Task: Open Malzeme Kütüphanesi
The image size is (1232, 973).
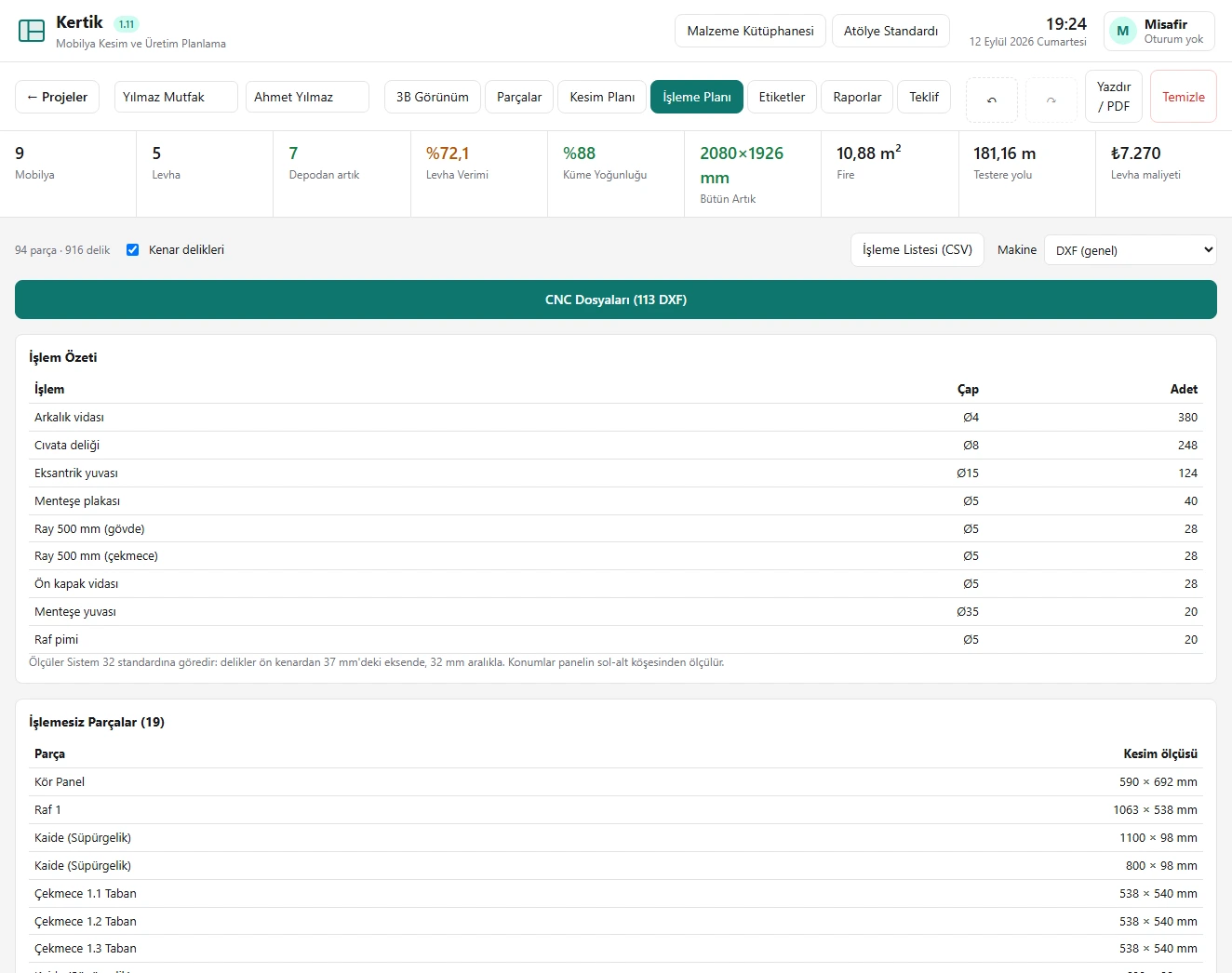Action: click(750, 31)
